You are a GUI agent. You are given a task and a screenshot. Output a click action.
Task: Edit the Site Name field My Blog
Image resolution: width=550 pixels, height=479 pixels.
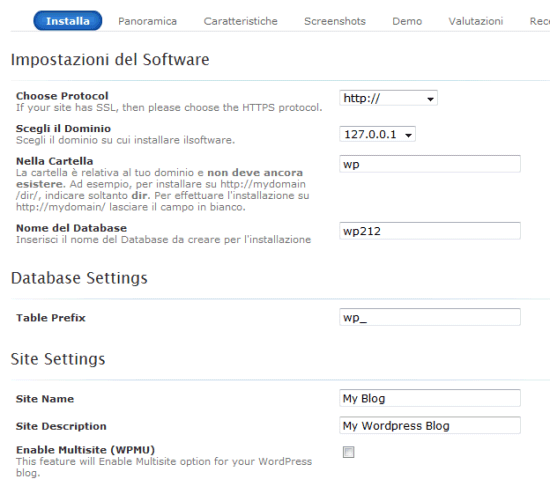[430, 398]
